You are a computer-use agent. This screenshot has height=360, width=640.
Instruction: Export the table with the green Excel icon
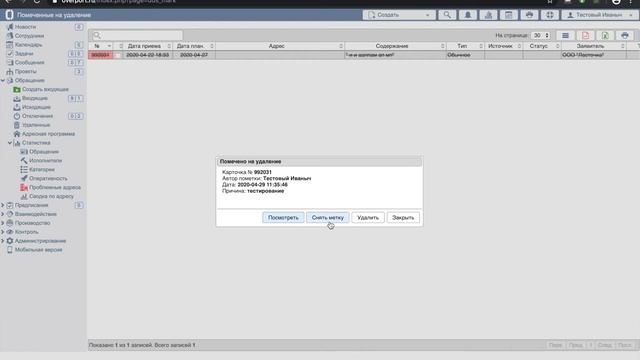(605, 36)
